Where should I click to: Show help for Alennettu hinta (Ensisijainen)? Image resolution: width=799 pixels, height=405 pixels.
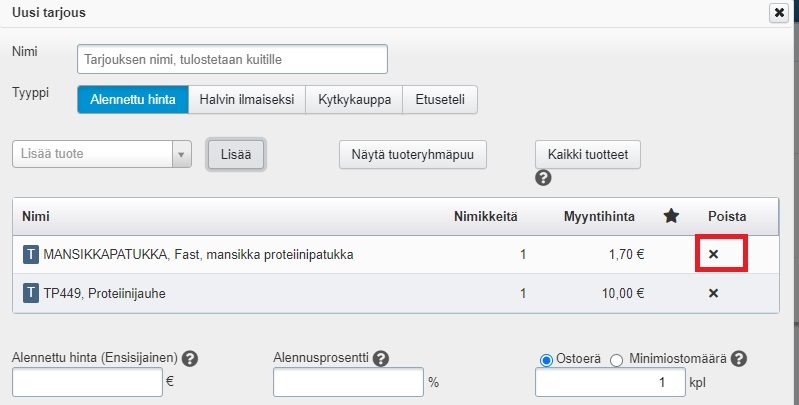(x=190, y=359)
